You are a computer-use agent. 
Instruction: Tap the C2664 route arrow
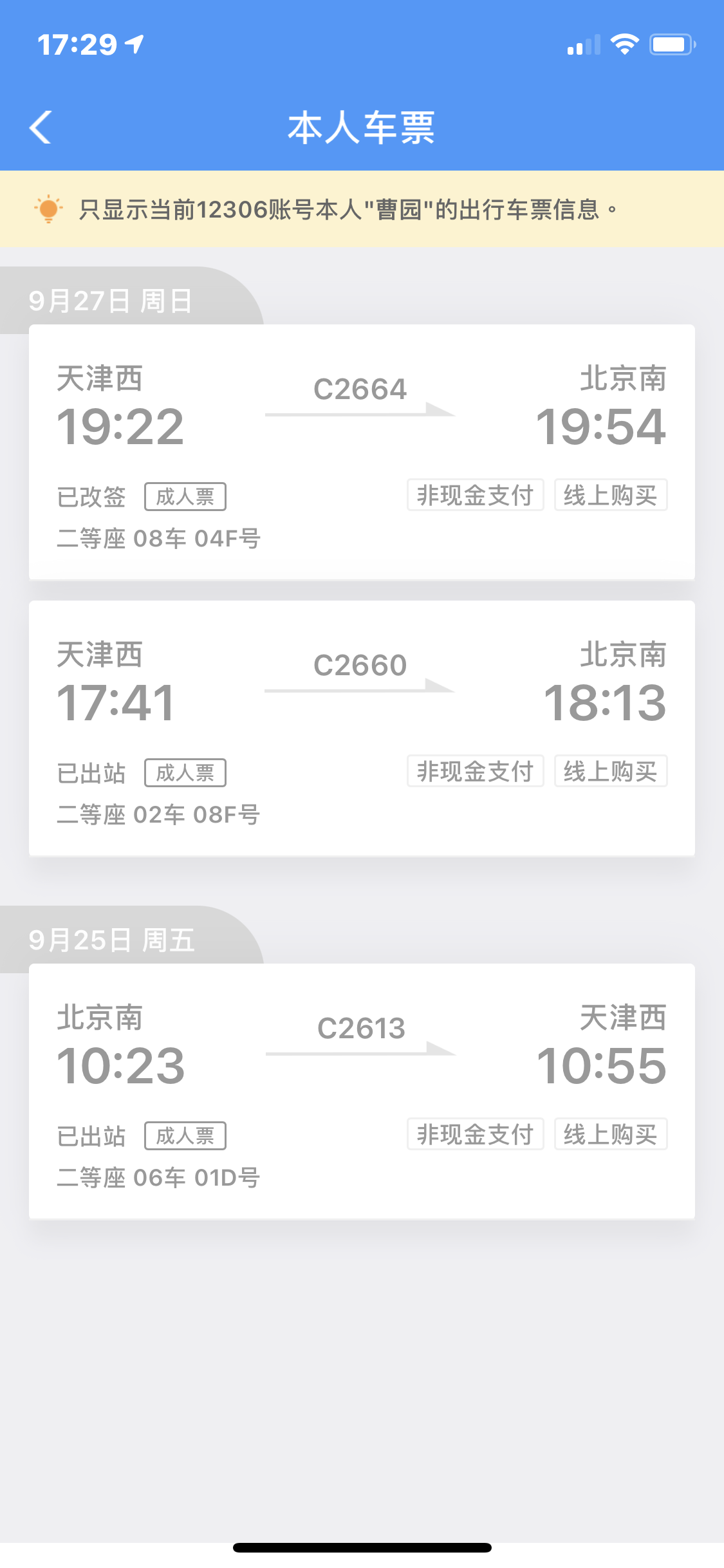click(x=360, y=411)
